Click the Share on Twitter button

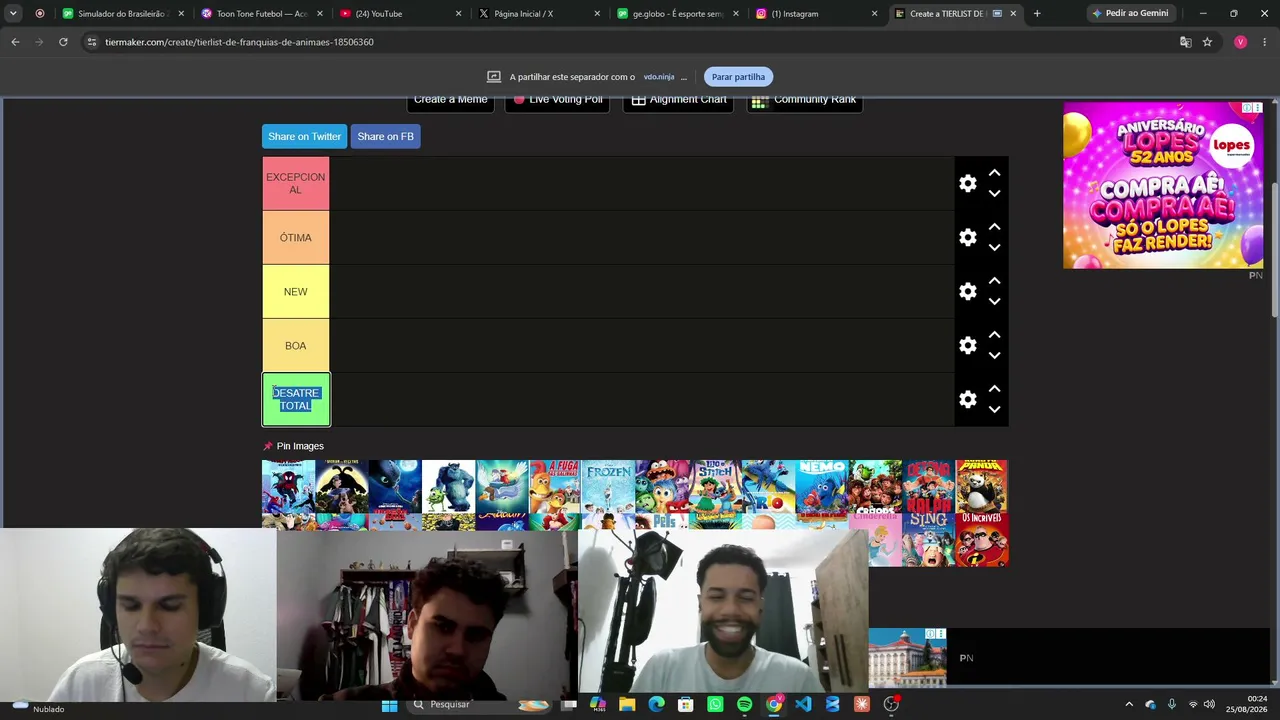tap(304, 136)
